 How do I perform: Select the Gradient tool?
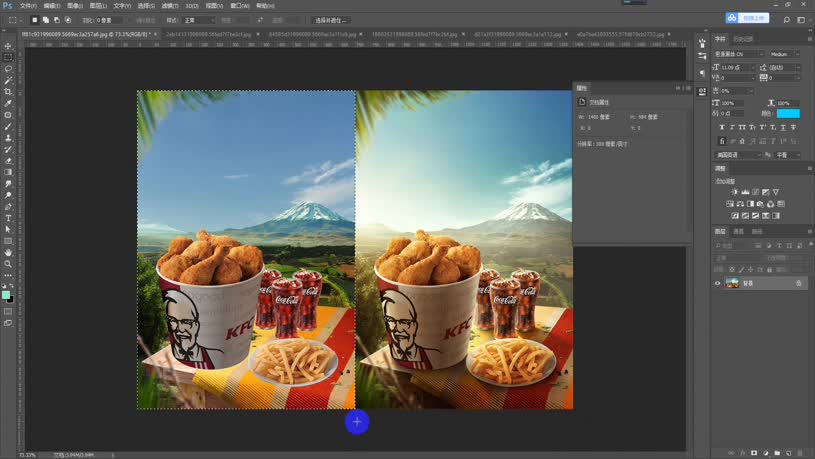8,172
